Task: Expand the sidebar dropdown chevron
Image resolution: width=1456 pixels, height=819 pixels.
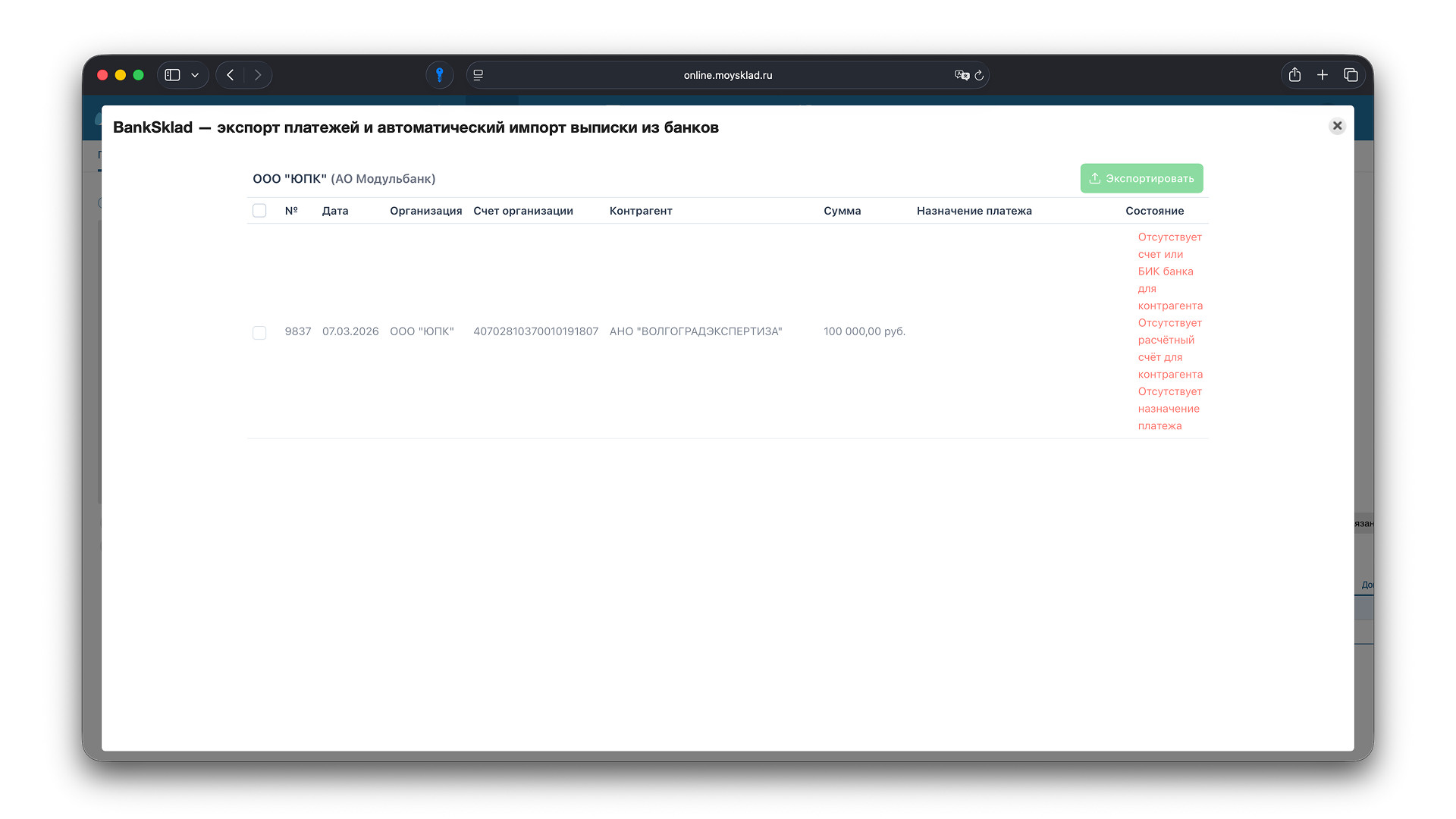Action: (195, 75)
